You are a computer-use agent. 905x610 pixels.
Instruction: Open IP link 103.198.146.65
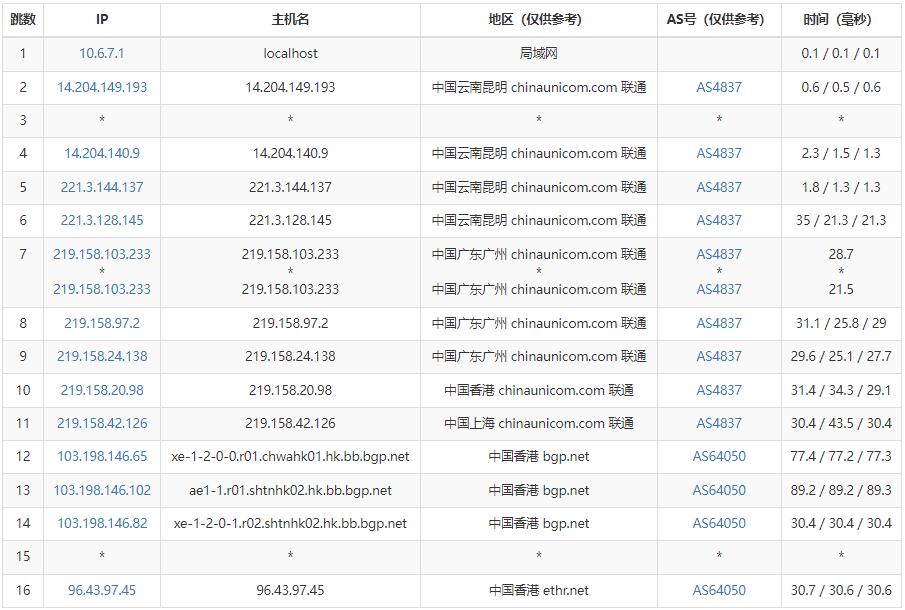102,456
